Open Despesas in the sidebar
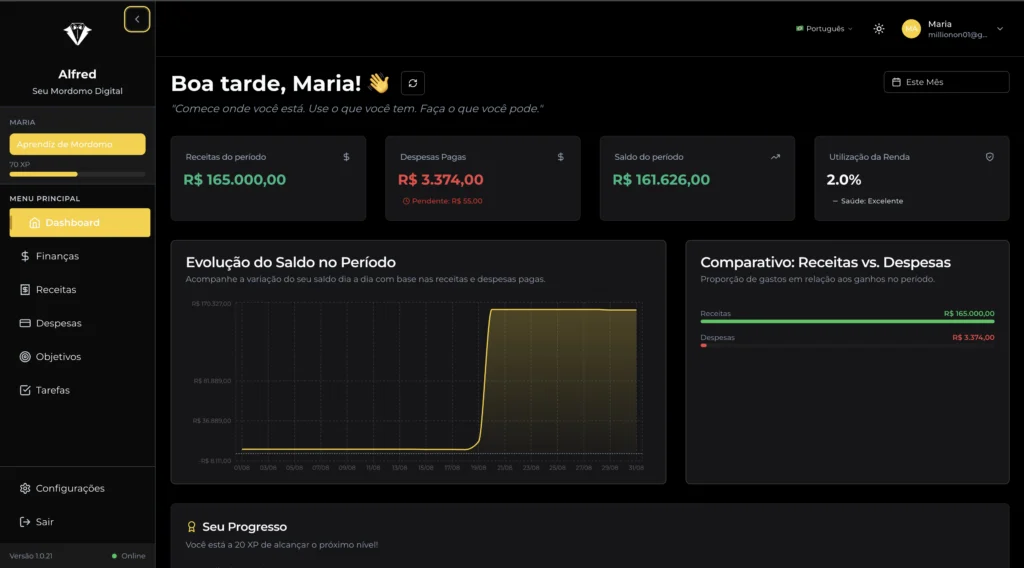The image size is (1024, 568). [80, 323]
